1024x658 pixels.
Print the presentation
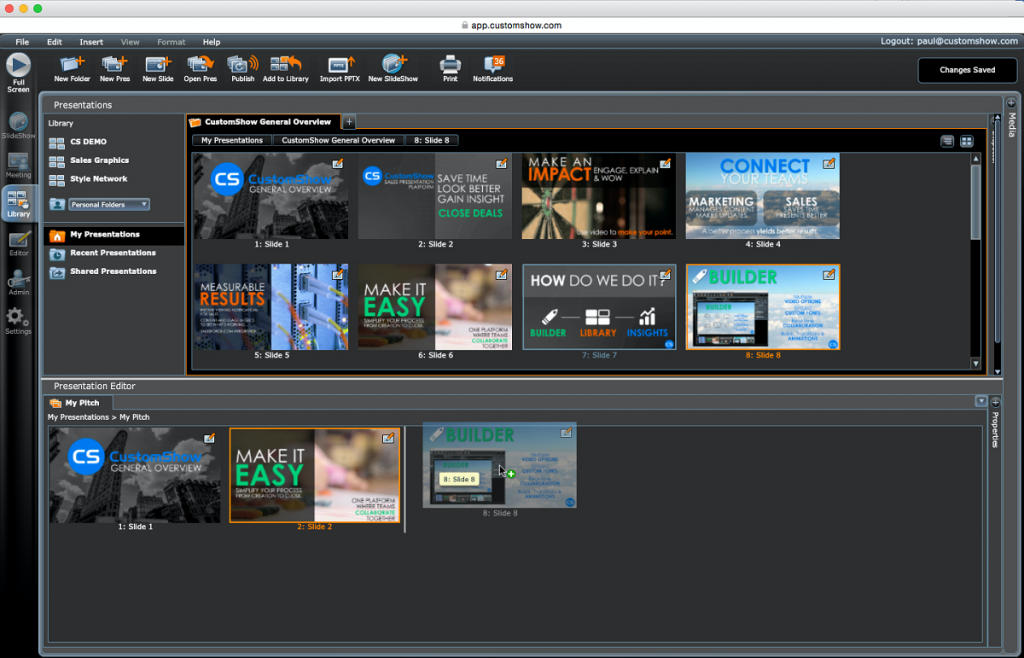[x=450, y=69]
